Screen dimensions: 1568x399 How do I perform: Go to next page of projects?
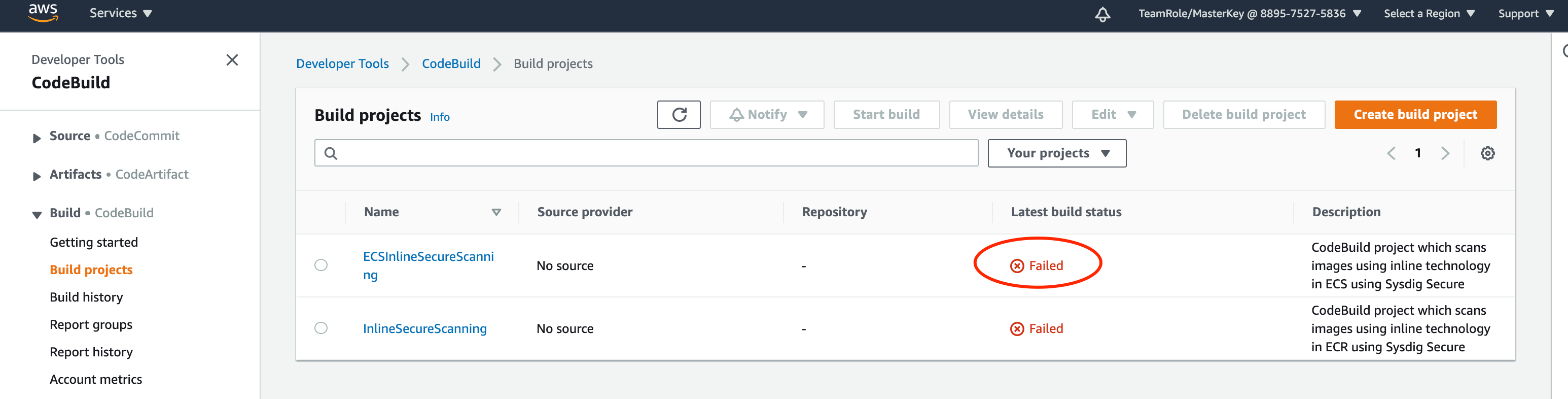[1445, 153]
